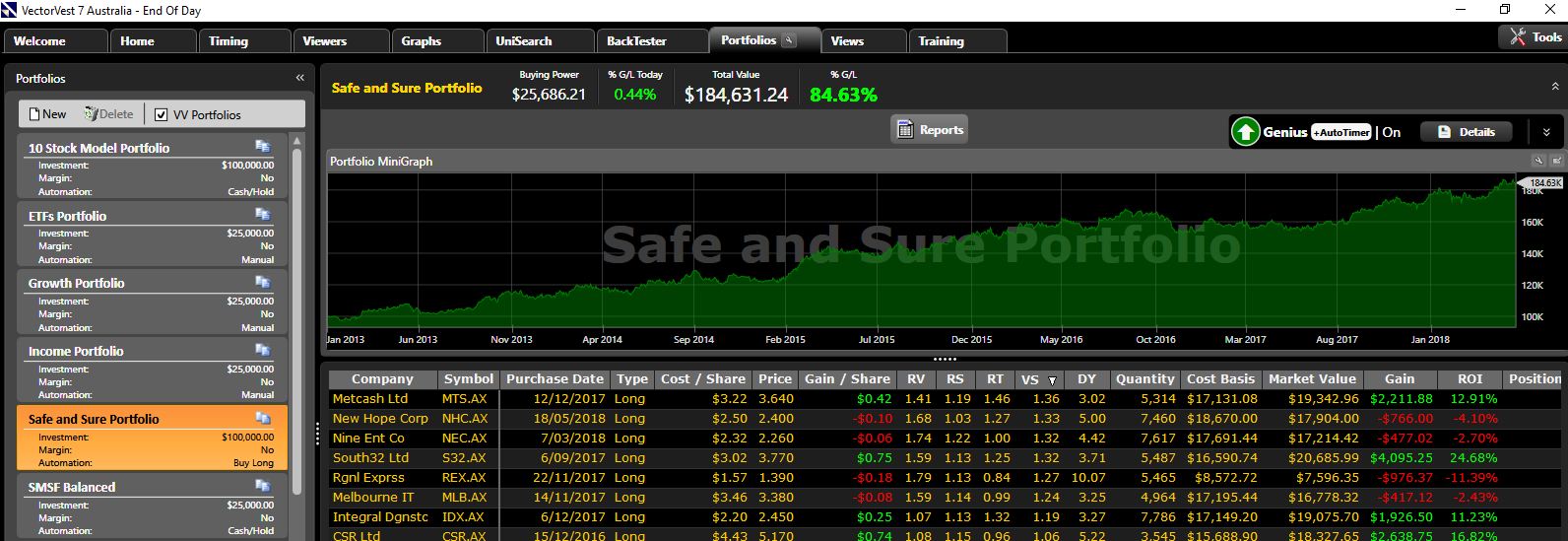Open the Reports button

(930, 130)
